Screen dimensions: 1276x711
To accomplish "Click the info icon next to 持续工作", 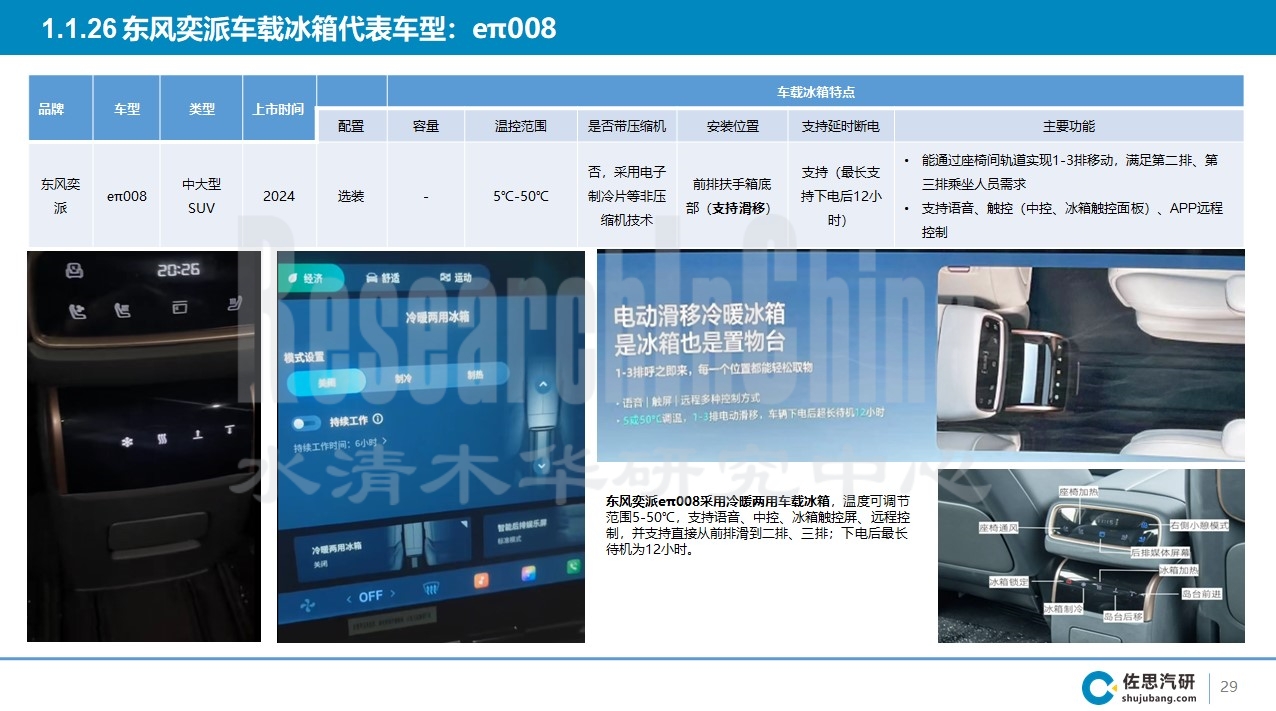I will click(377, 420).
